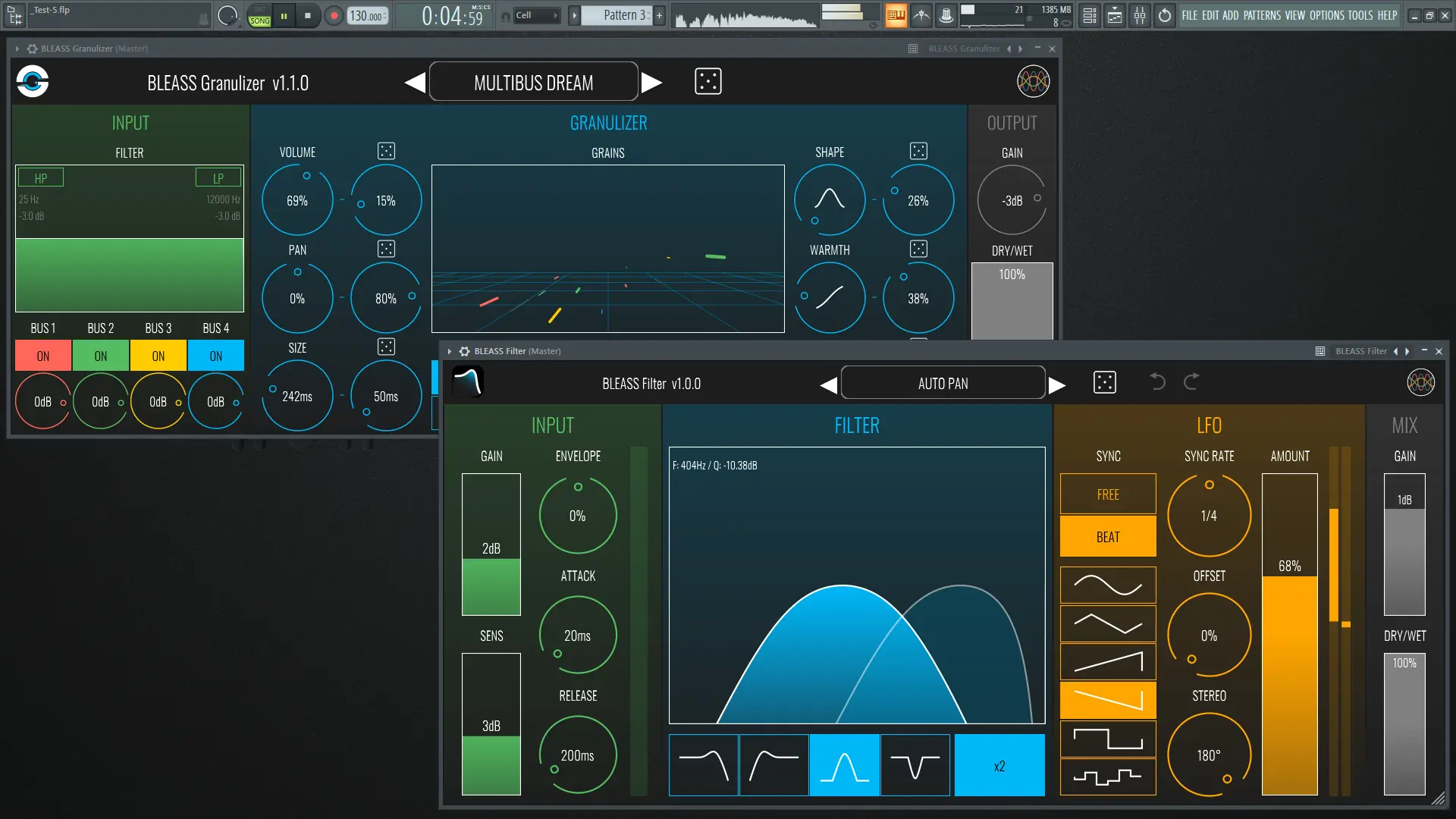Image resolution: width=1456 pixels, height=819 pixels.
Task: Toggle playback mode from SONG to PAT
Action: (x=259, y=15)
